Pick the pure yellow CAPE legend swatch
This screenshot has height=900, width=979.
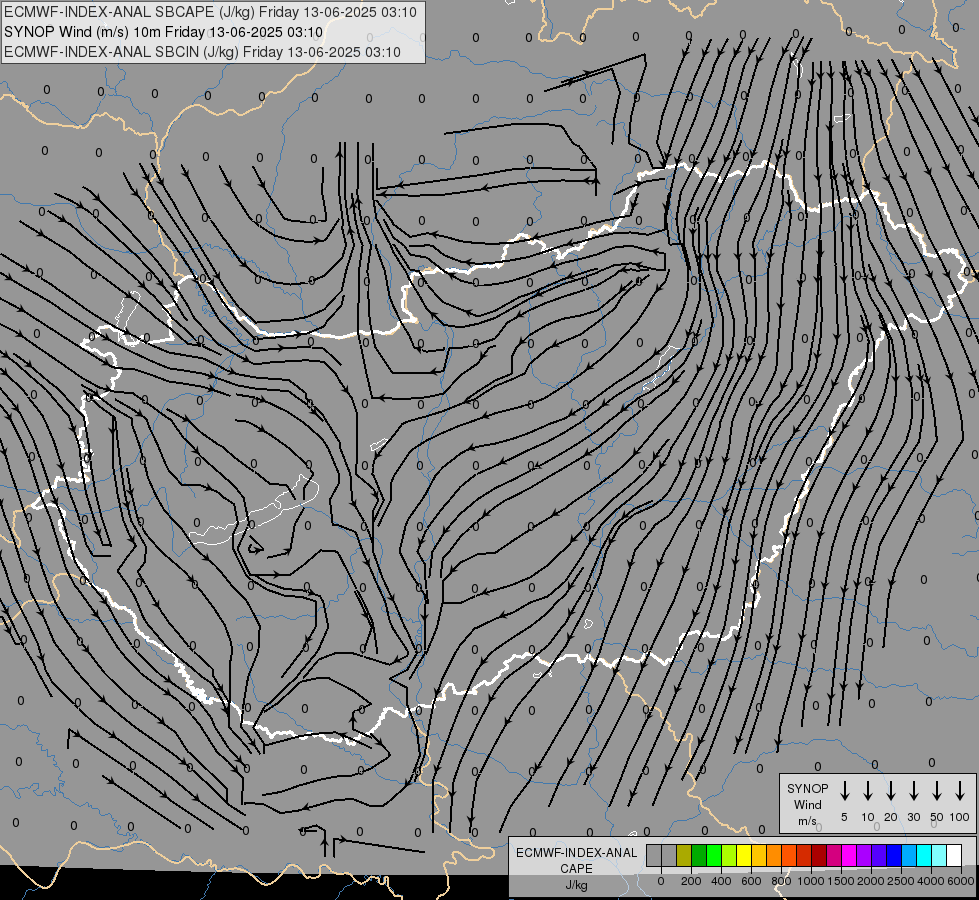(744, 855)
